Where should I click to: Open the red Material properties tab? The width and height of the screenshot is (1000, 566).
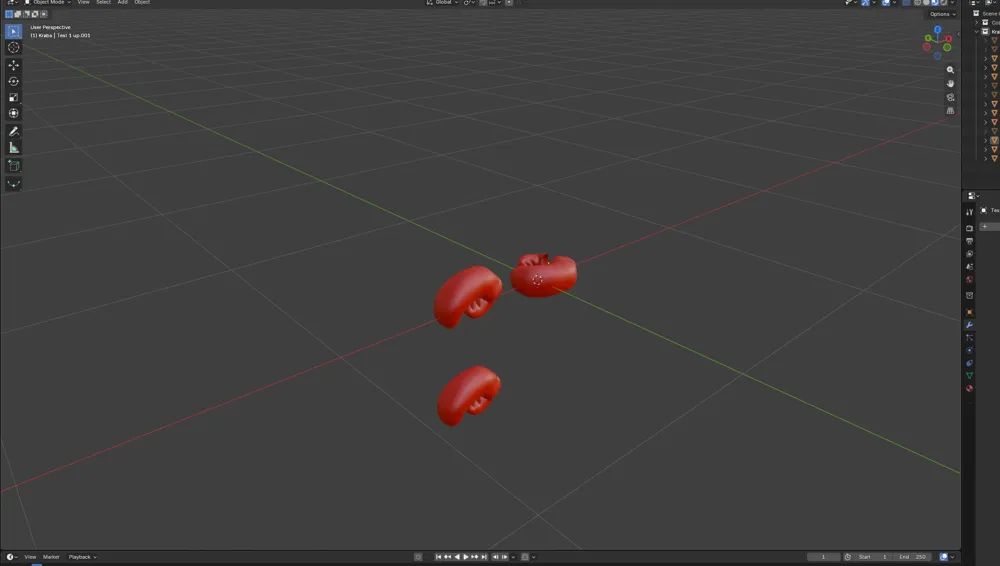pos(969,389)
